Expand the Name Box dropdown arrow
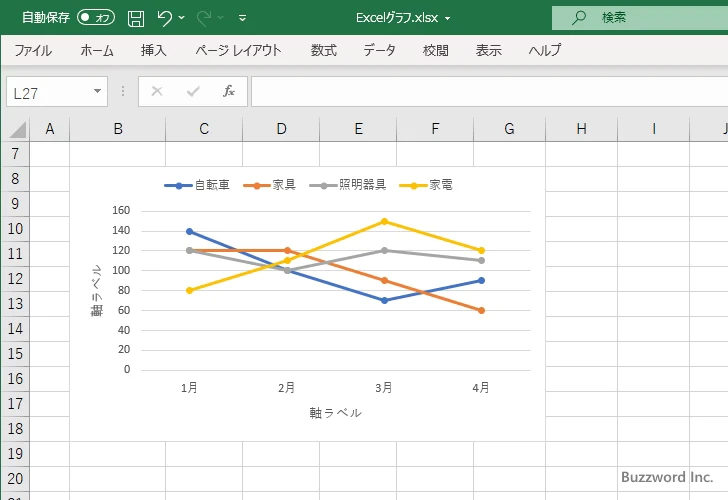The height and width of the screenshot is (500, 728). [97, 91]
